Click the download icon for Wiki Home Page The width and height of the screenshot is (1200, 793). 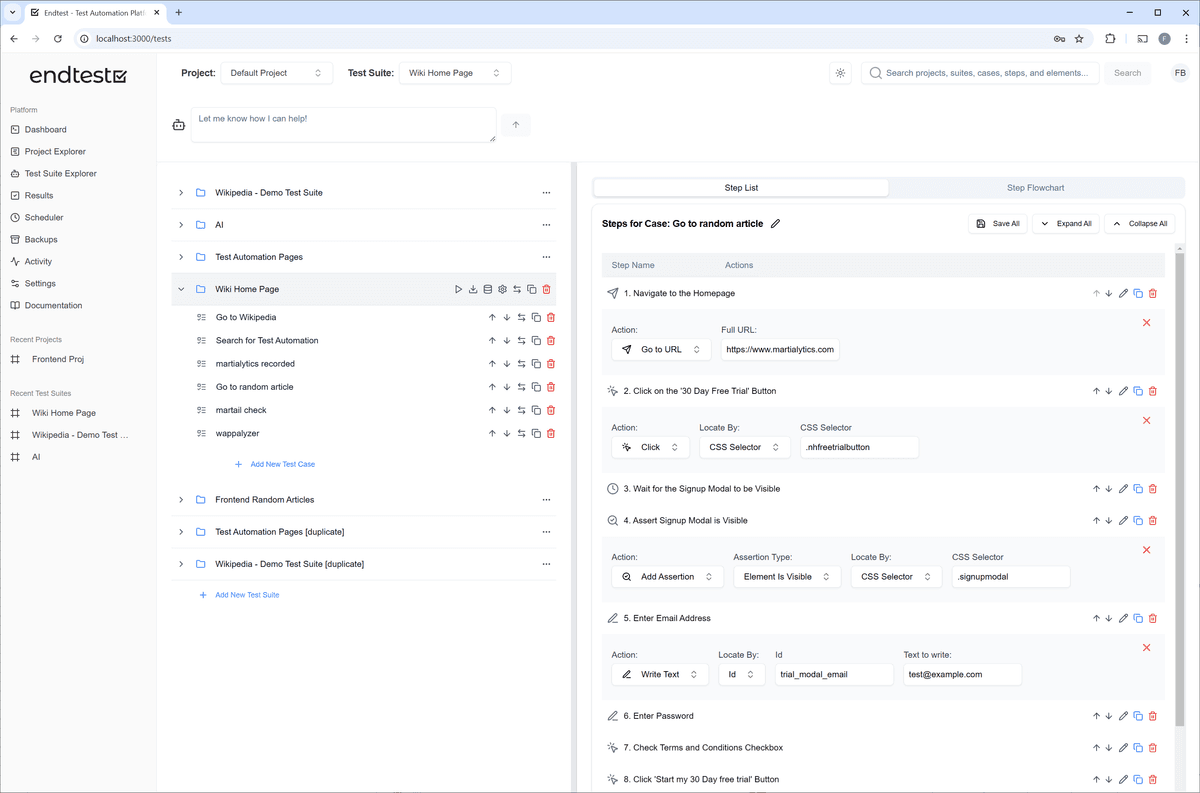pyautogui.click(x=473, y=290)
